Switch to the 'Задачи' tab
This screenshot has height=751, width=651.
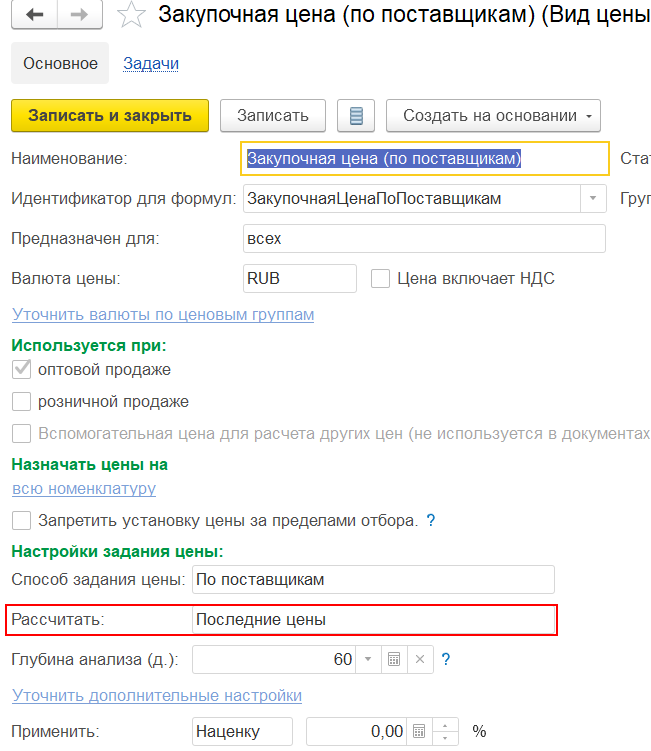[151, 64]
